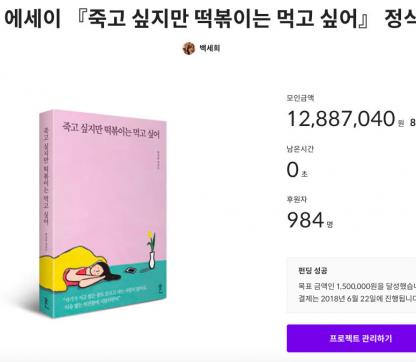This screenshot has width=416, height=362.
Task: Select the 12,887,040 collected amount figure
Action: (x=341, y=119)
